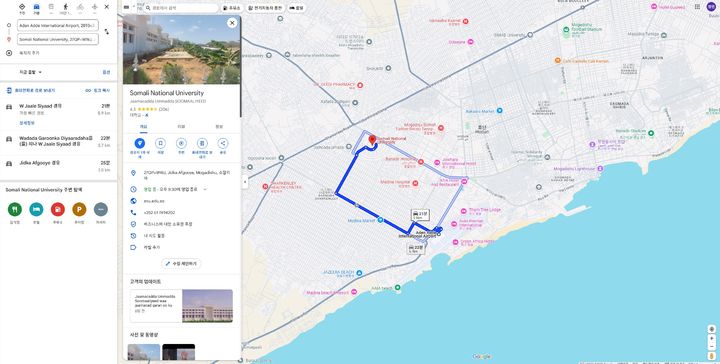Click the restaurants nearby green icon
Image resolution: width=720 pixels, height=364 pixels.
[x=15, y=209]
